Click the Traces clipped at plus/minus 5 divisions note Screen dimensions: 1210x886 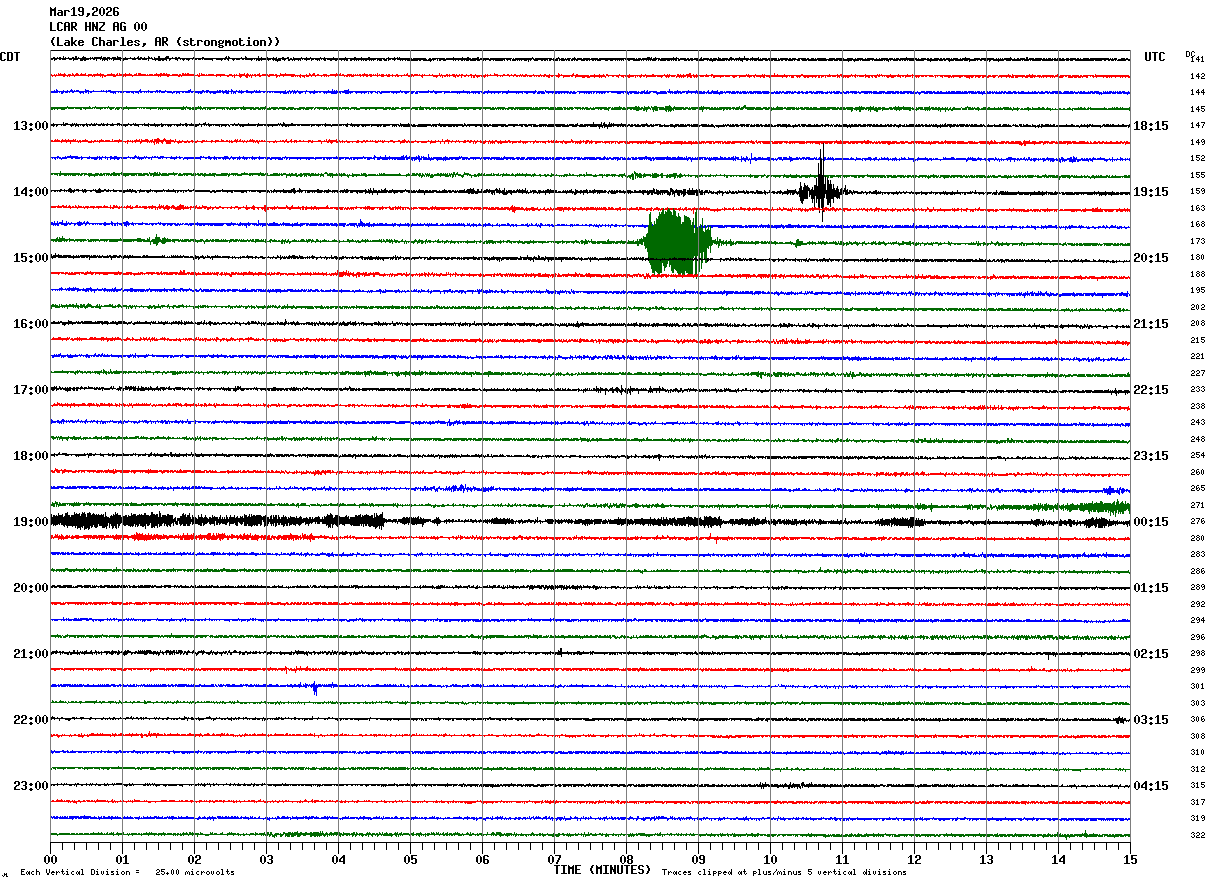[x=784, y=872]
